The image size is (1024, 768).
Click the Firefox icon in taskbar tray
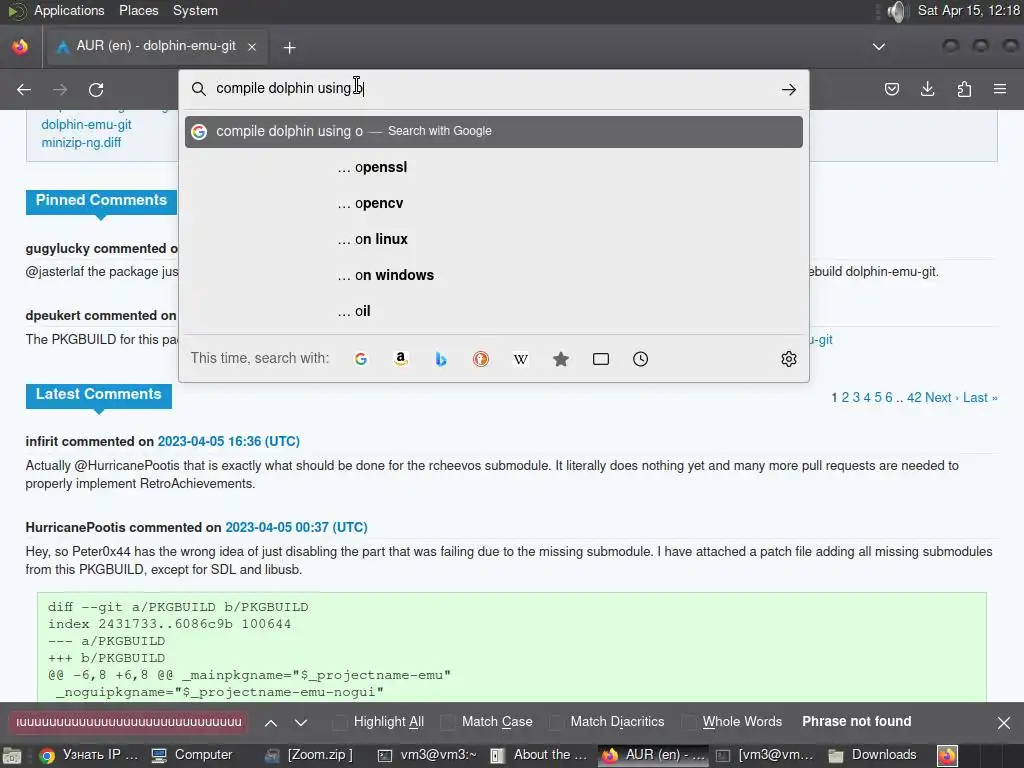tap(948, 756)
